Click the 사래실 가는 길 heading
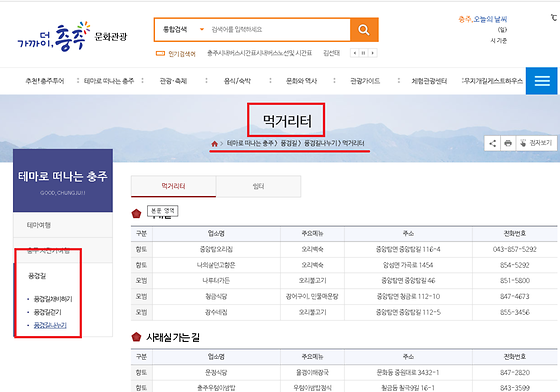 (x=173, y=337)
